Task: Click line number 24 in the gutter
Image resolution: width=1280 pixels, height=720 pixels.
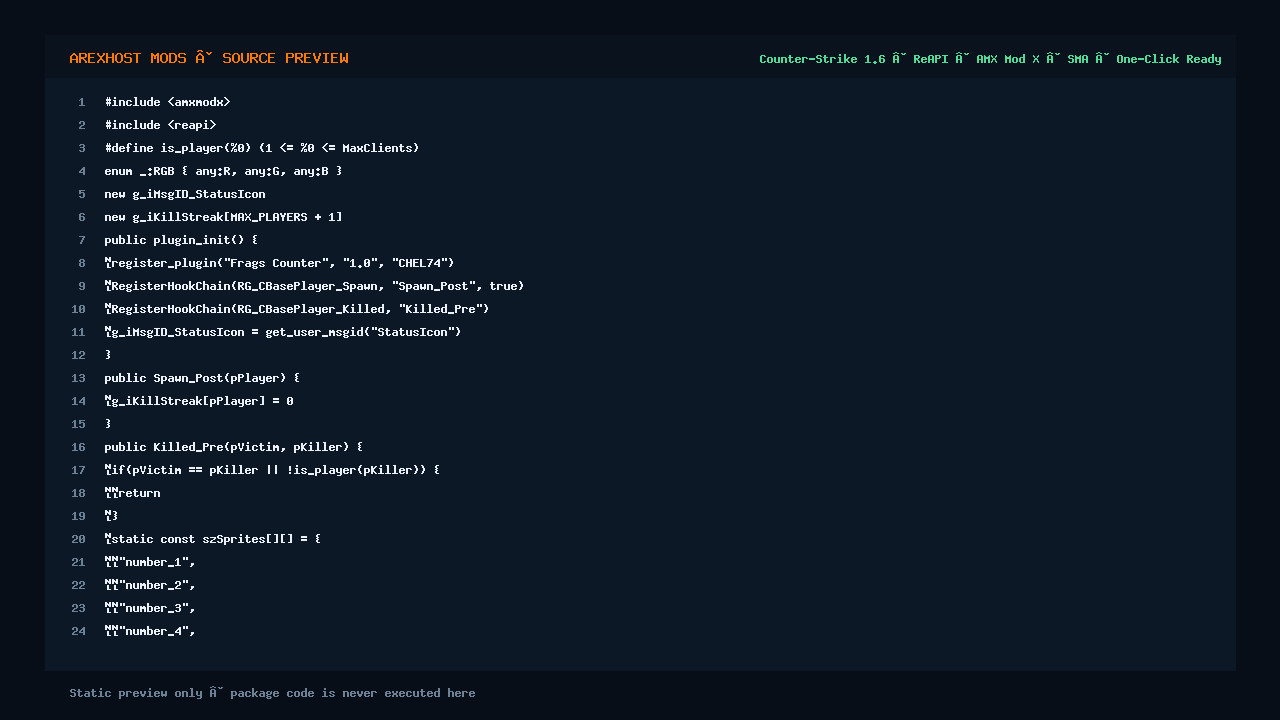Action: (x=79, y=631)
